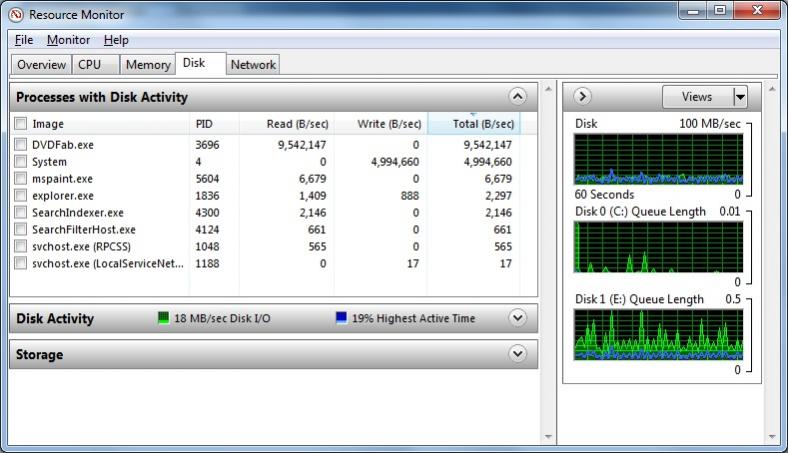The height and width of the screenshot is (453, 788).
Task: Click the Disk 100 MB/sec graph
Action: [x=658, y=159]
